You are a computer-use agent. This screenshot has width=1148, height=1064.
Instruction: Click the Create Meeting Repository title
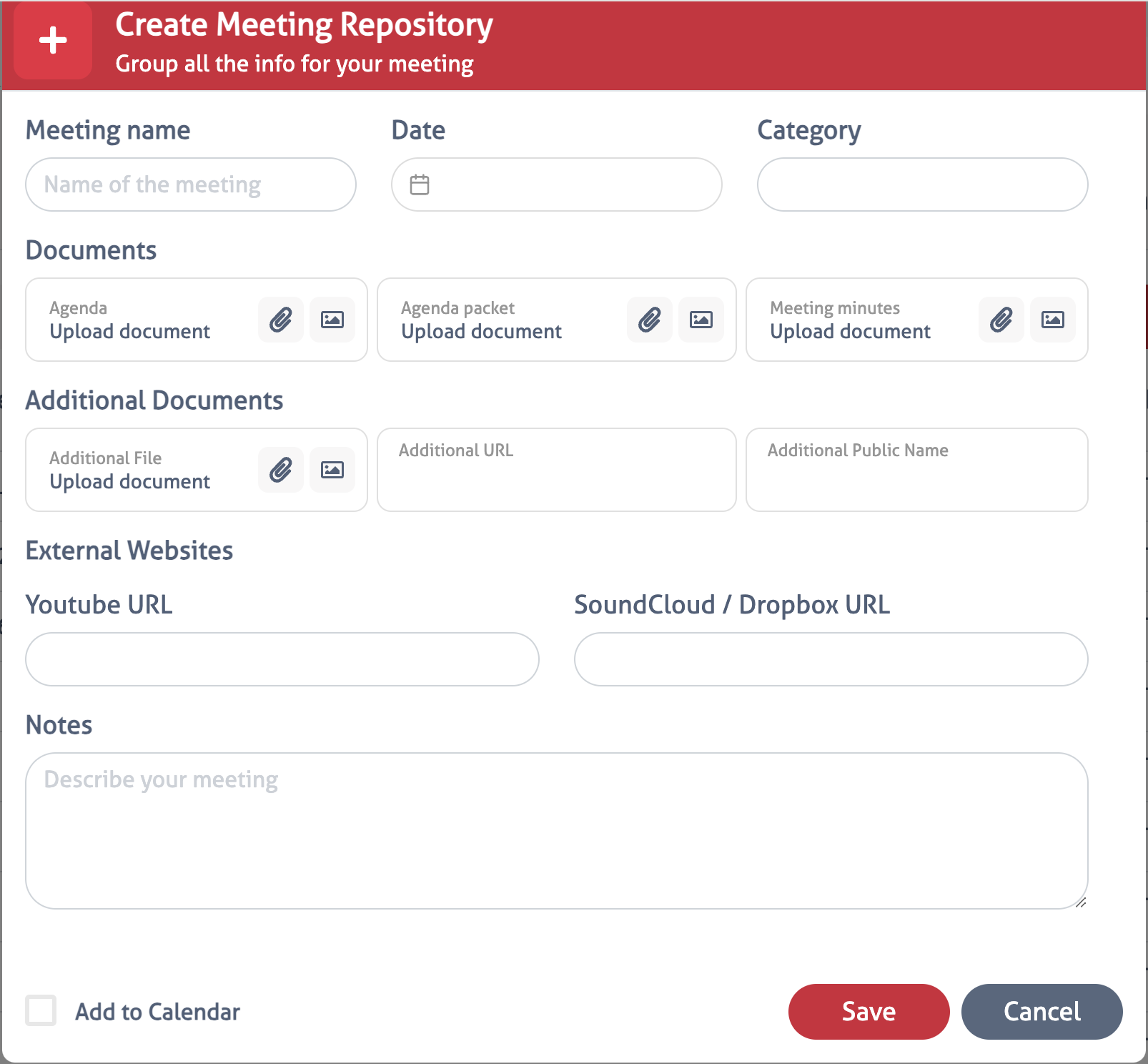304,26
